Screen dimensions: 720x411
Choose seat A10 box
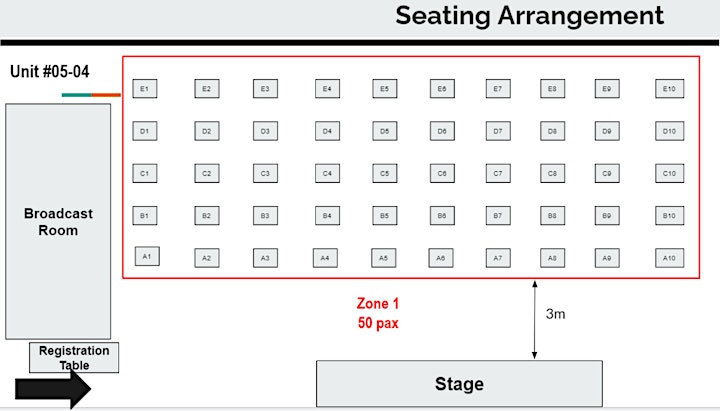point(669,258)
